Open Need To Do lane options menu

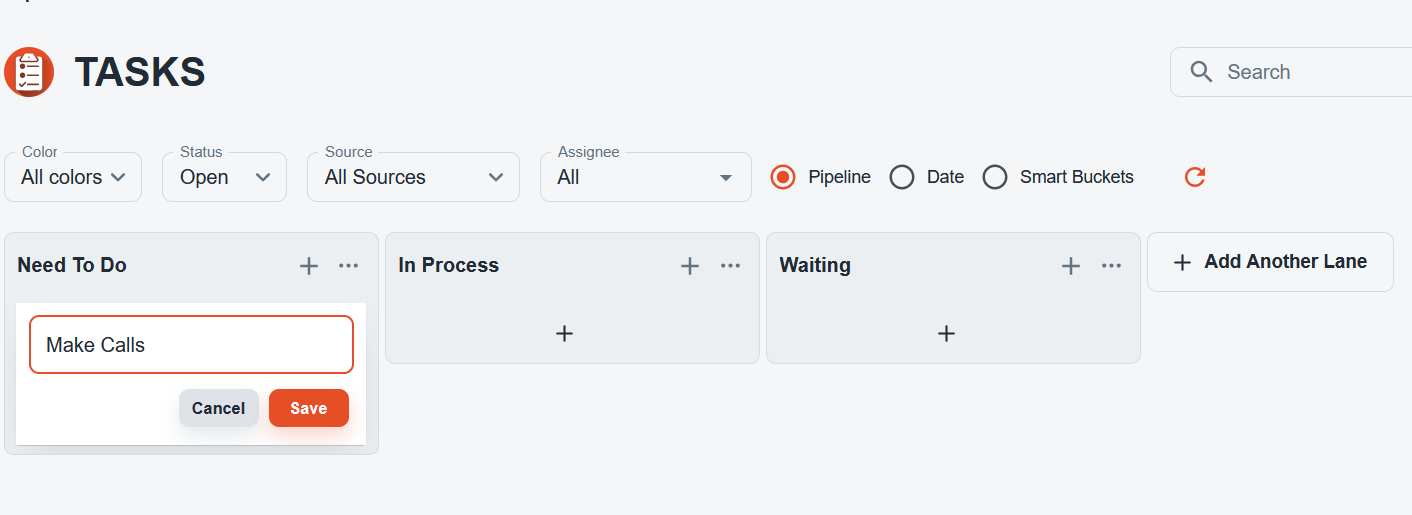coord(348,265)
